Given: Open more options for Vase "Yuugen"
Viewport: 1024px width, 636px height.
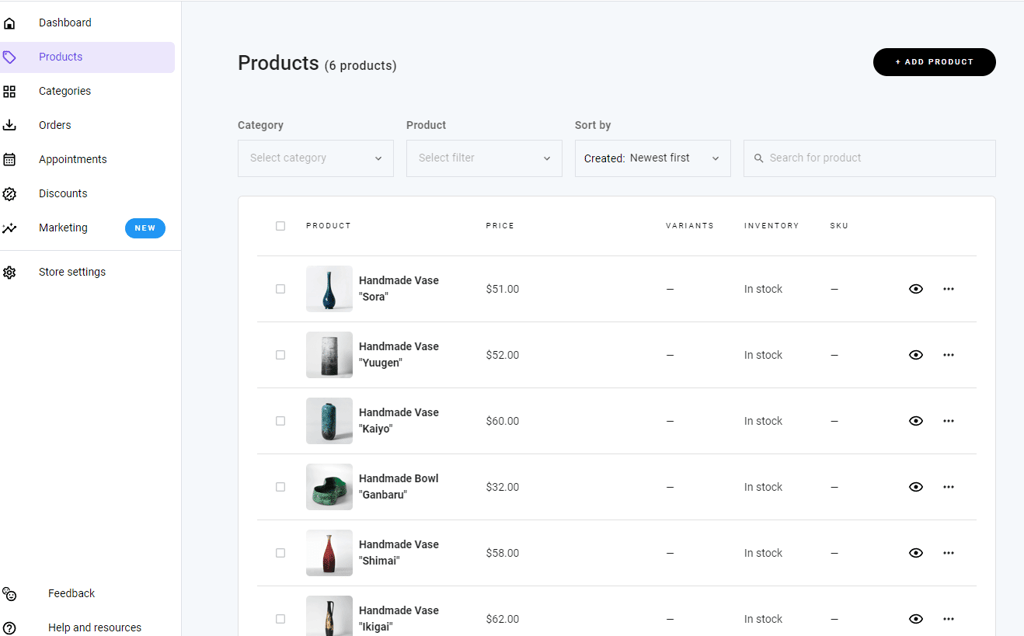Looking at the screenshot, I should point(948,355).
